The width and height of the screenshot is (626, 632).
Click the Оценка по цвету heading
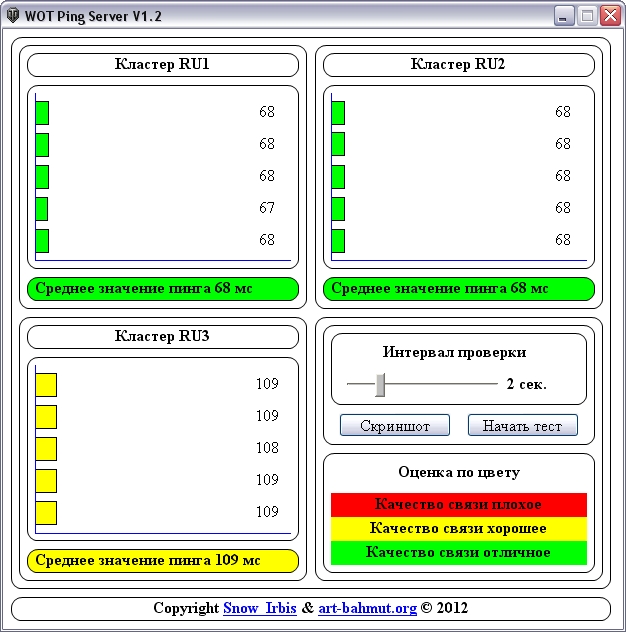pyautogui.click(x=459, y=472)
